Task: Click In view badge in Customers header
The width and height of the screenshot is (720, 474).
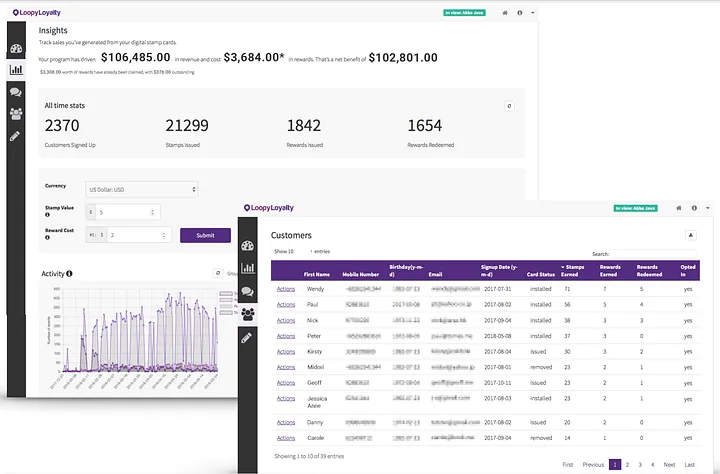Action: coord(636,208)
